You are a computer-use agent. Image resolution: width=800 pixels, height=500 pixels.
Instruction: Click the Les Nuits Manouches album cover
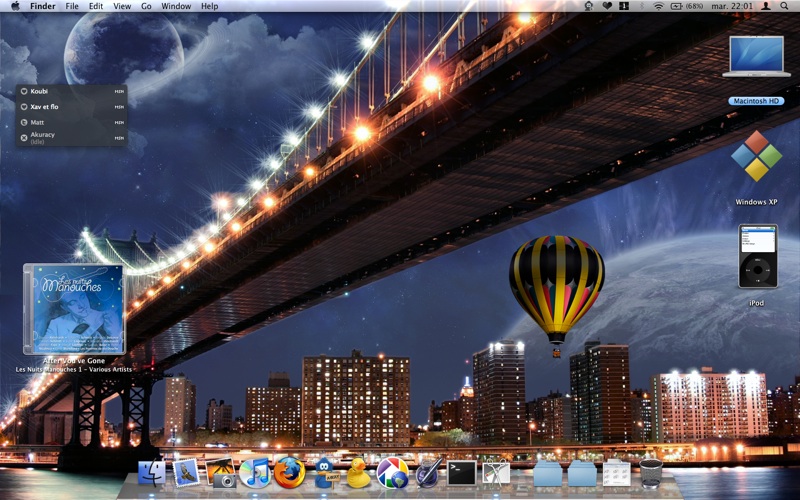pos(74,309)
